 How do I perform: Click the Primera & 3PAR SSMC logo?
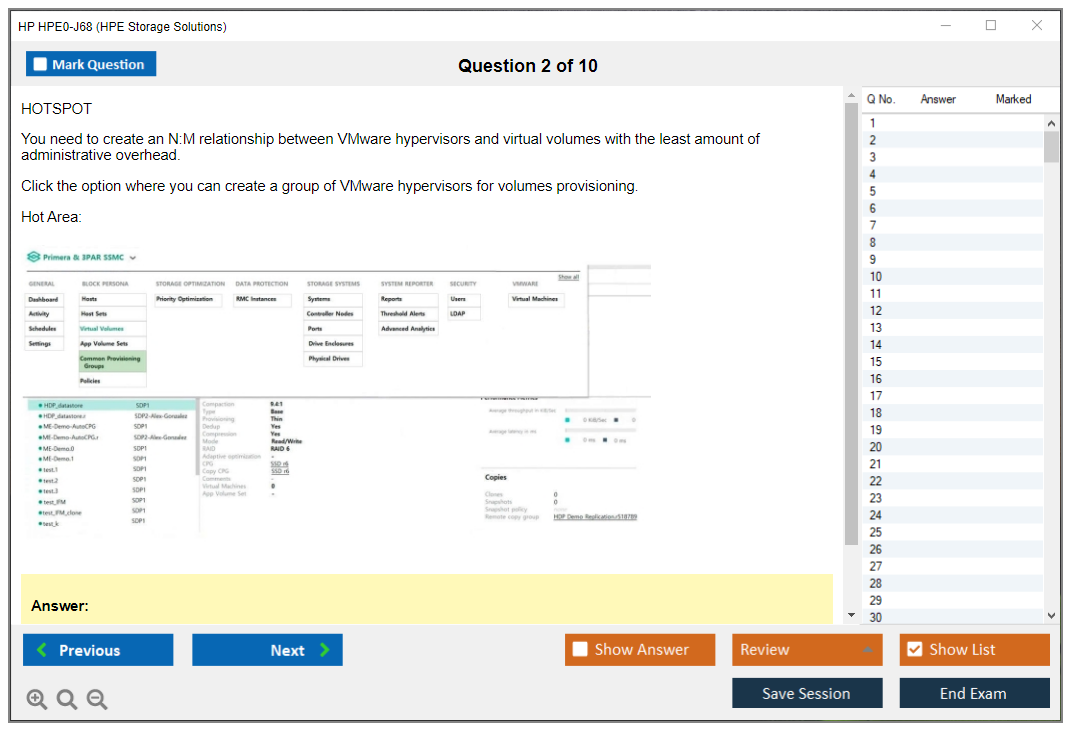coord(34,257)
